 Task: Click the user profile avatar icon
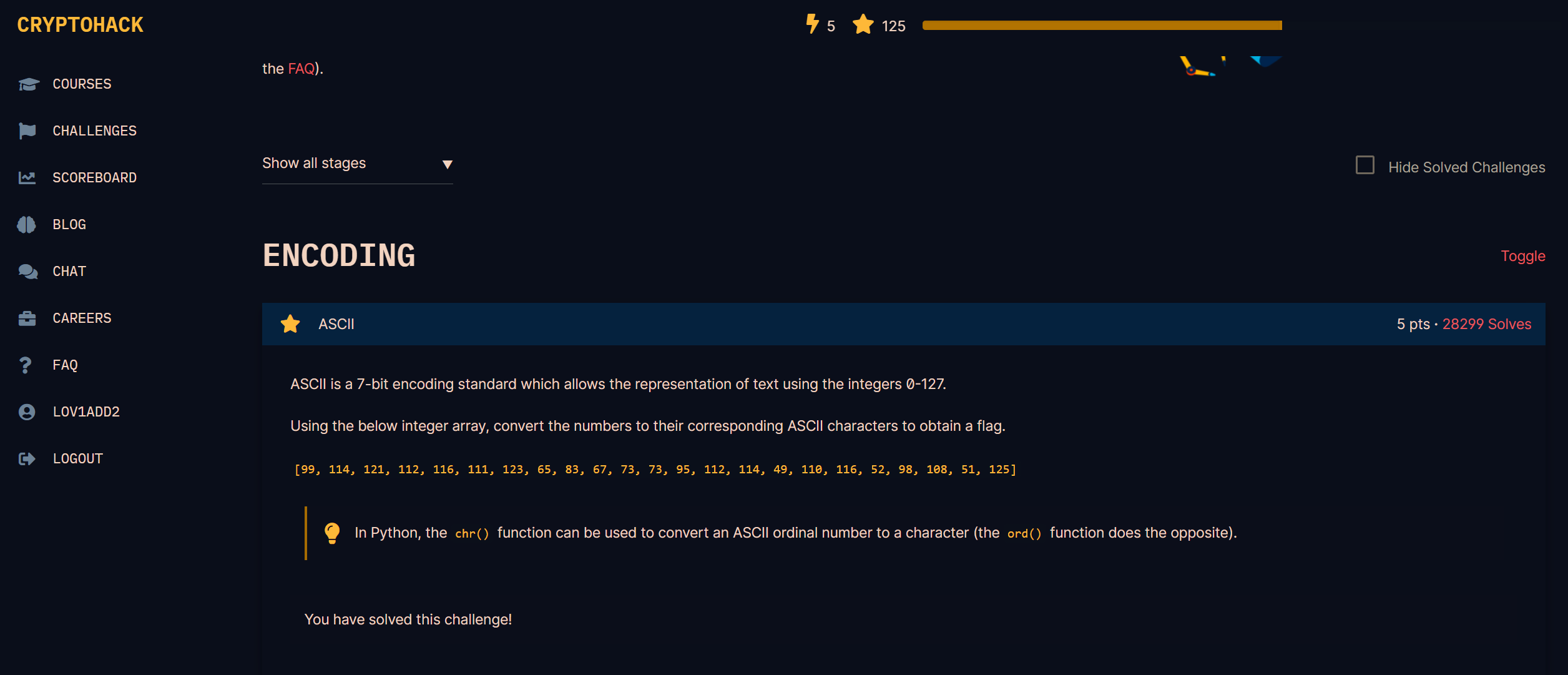pos(27,412)
